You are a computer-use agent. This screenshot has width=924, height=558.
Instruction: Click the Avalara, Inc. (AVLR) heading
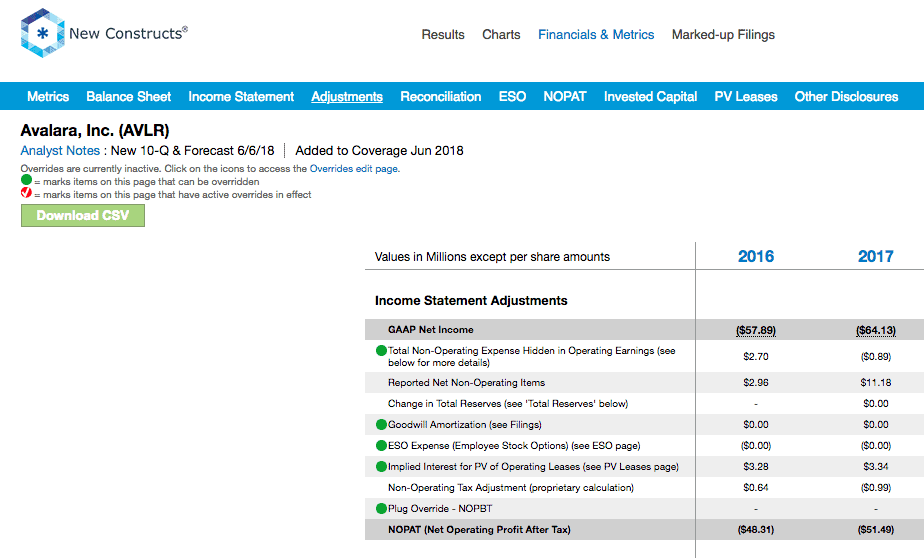coord(95,130)
